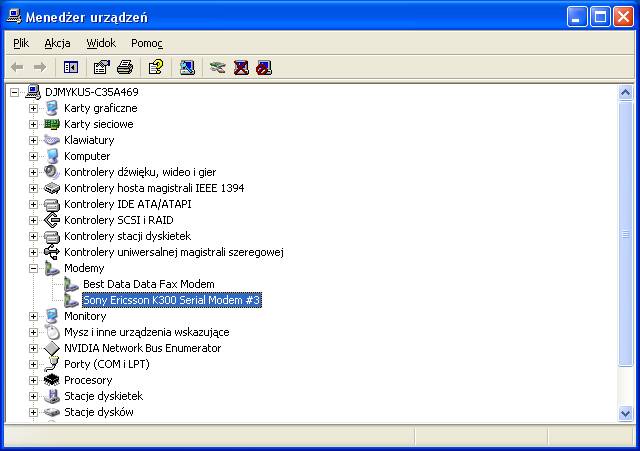Image resolution: width=640 pixels, height=451 pixels.
Task: Scan for hardware changes icon
Action: [x=187, y=67]
